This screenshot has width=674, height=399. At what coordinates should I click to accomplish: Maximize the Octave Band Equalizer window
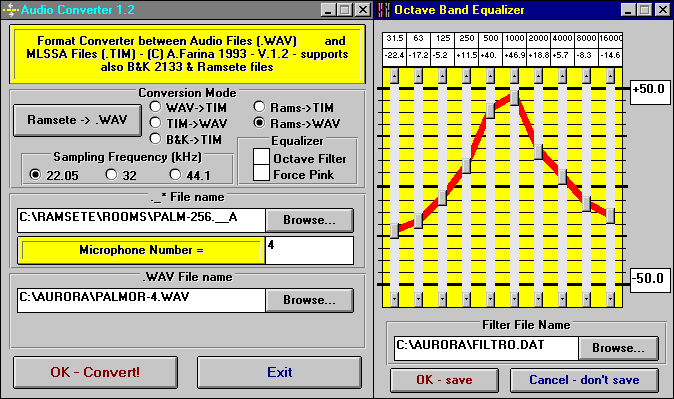[645, 9]
